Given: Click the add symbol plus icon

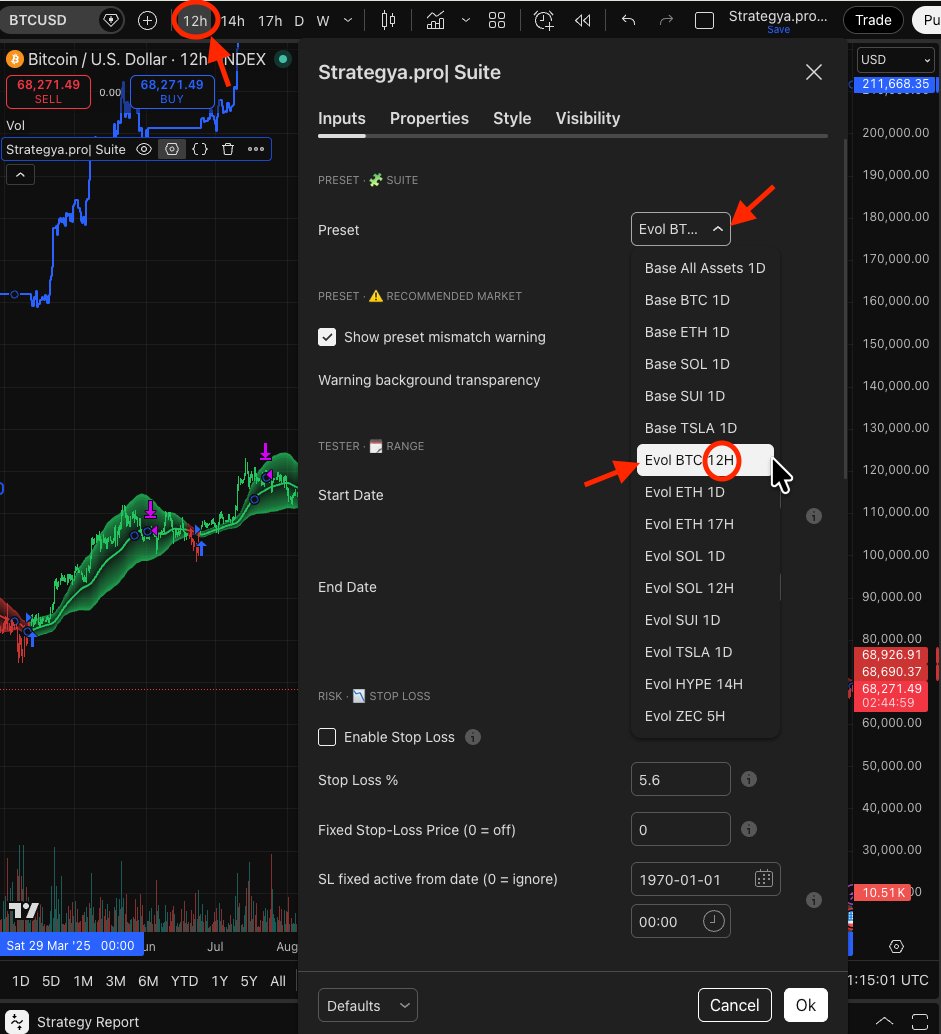Looking at the screenshot, I should click(147, 20).
